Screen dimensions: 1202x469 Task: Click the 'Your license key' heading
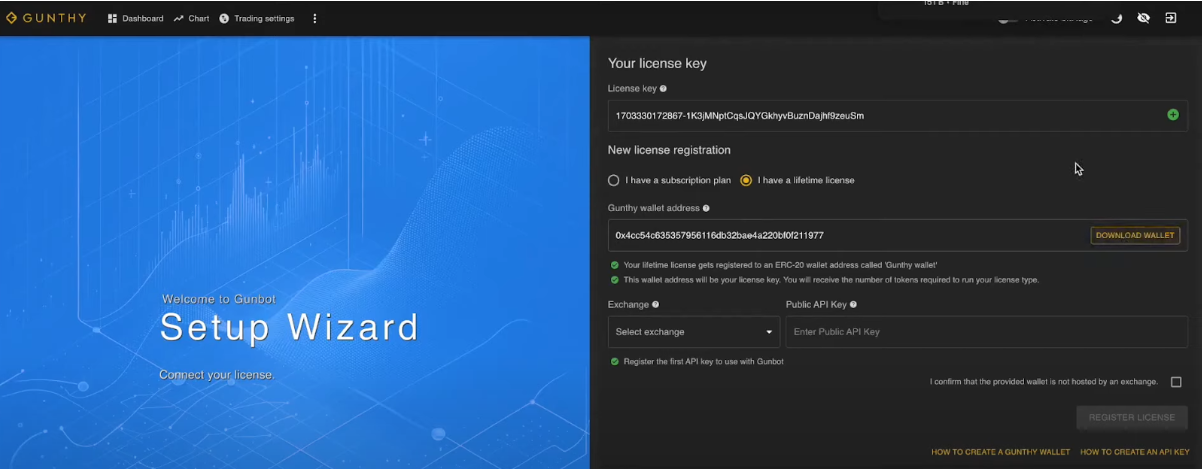tap(657, 63)
